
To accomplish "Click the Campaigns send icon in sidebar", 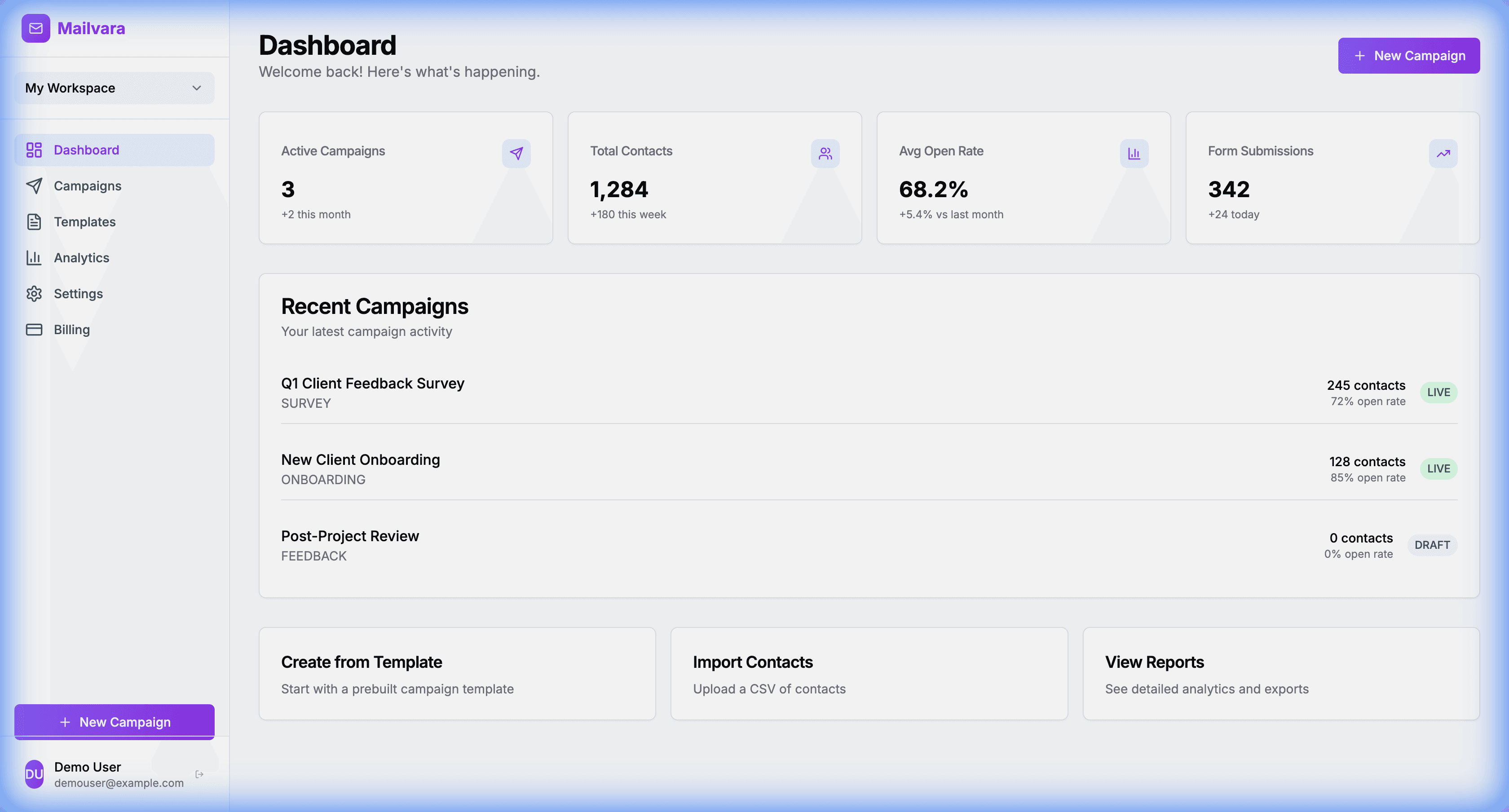I will [x=33, y=186].
